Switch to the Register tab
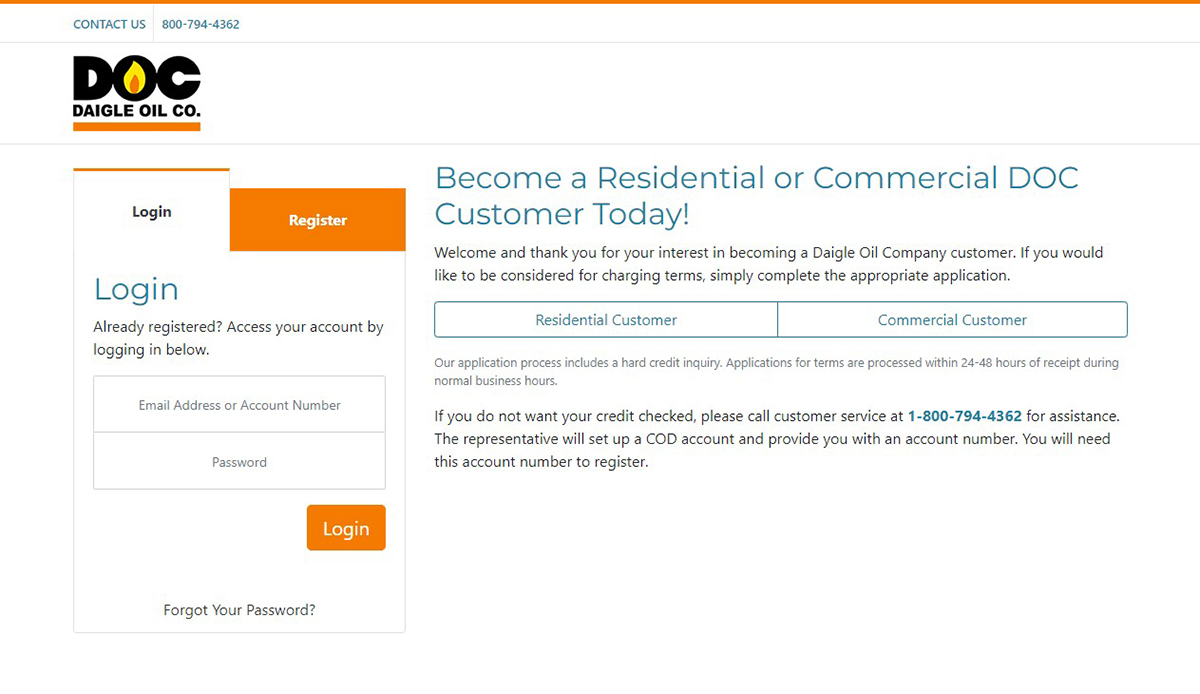Screen dimensions: 1200x694 click(318, 220)
